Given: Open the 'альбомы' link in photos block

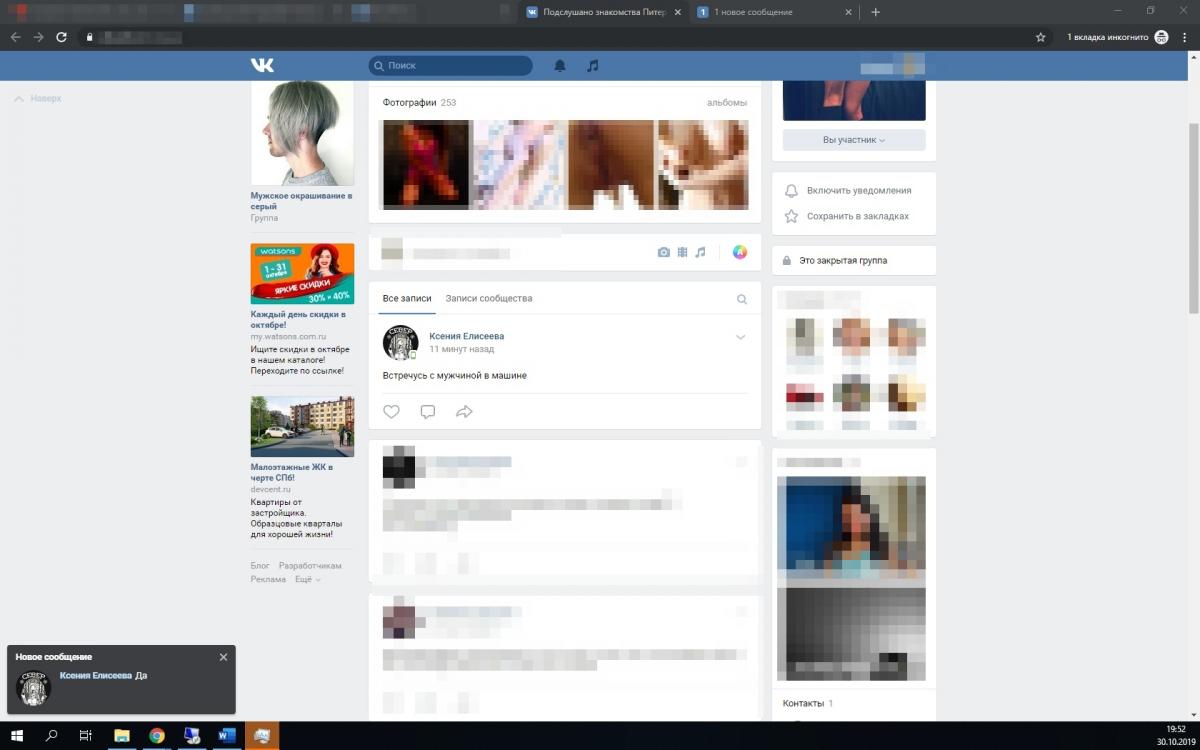Looking at the screenshot, I should point(726,102).
